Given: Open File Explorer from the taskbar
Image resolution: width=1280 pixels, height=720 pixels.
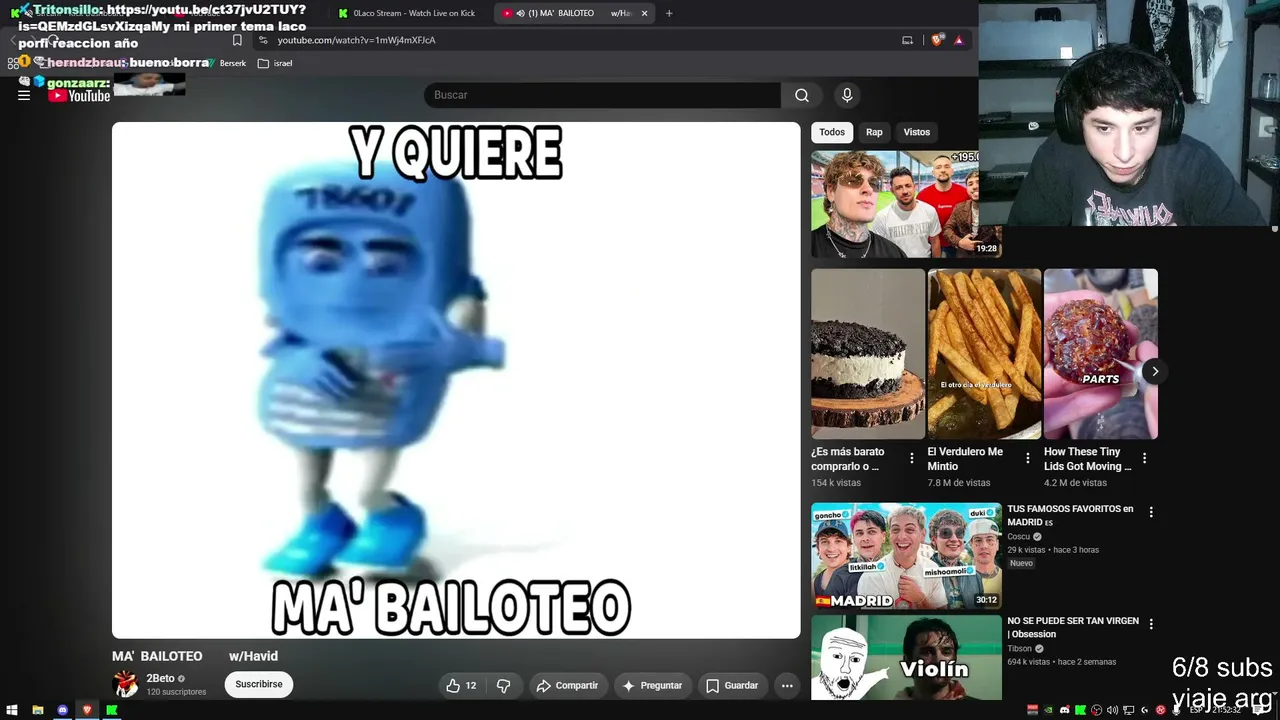Looking at the screenshot, I should 37,710.
